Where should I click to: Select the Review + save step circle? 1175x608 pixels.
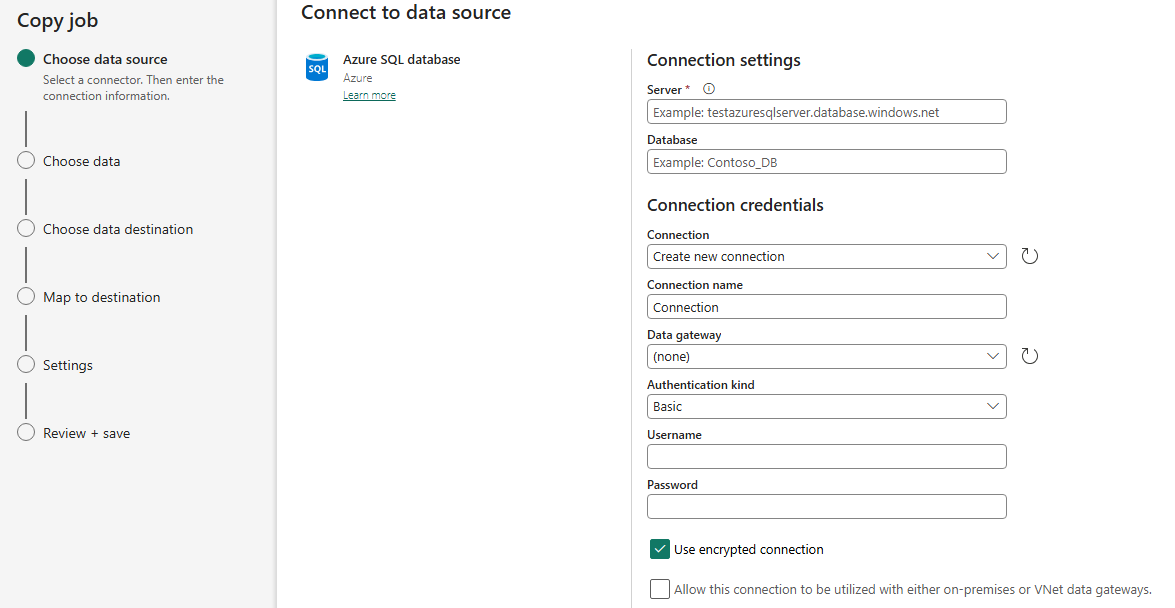point(26,433)
